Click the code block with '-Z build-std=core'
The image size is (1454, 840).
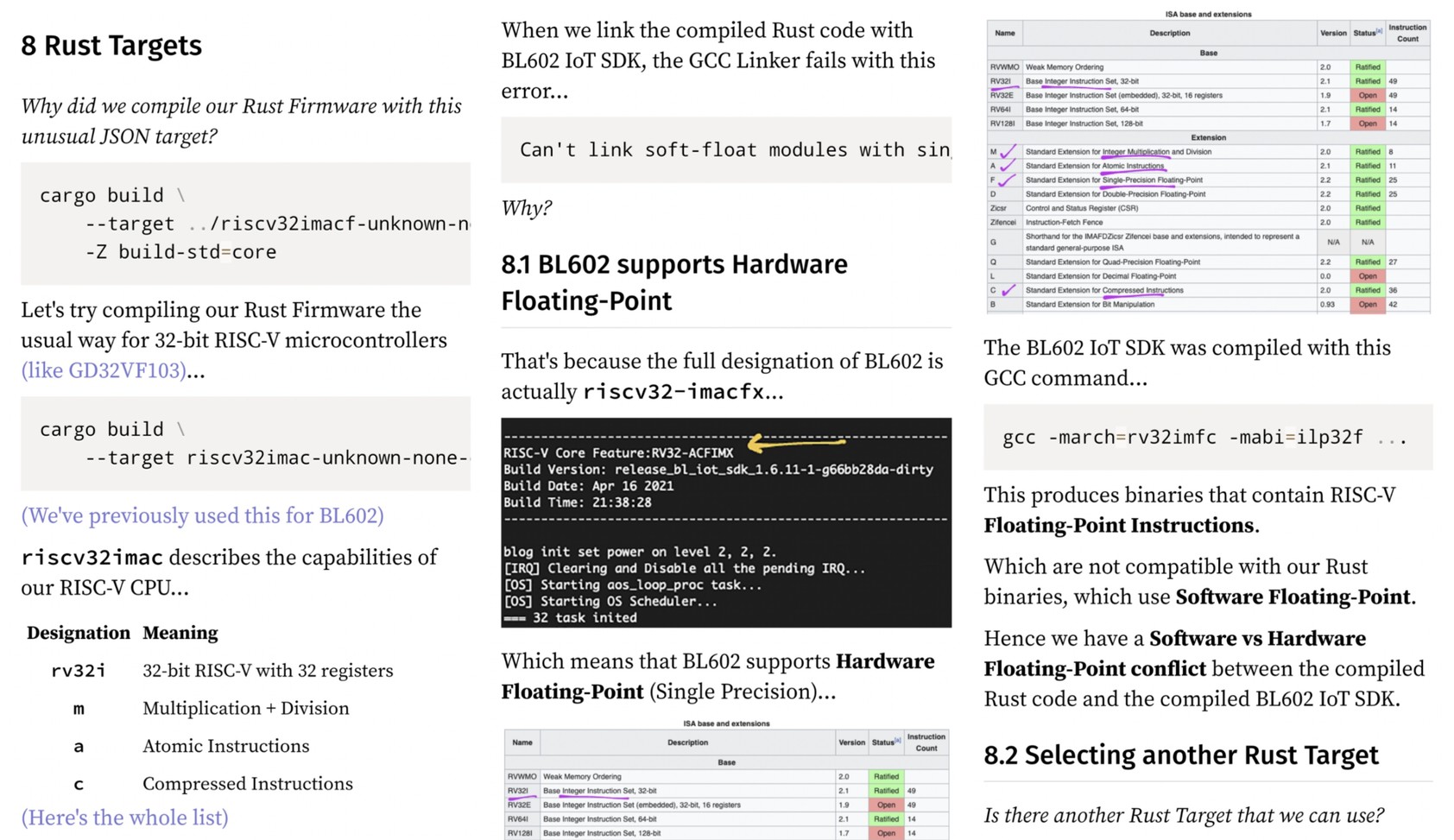(x=245, y=224)
